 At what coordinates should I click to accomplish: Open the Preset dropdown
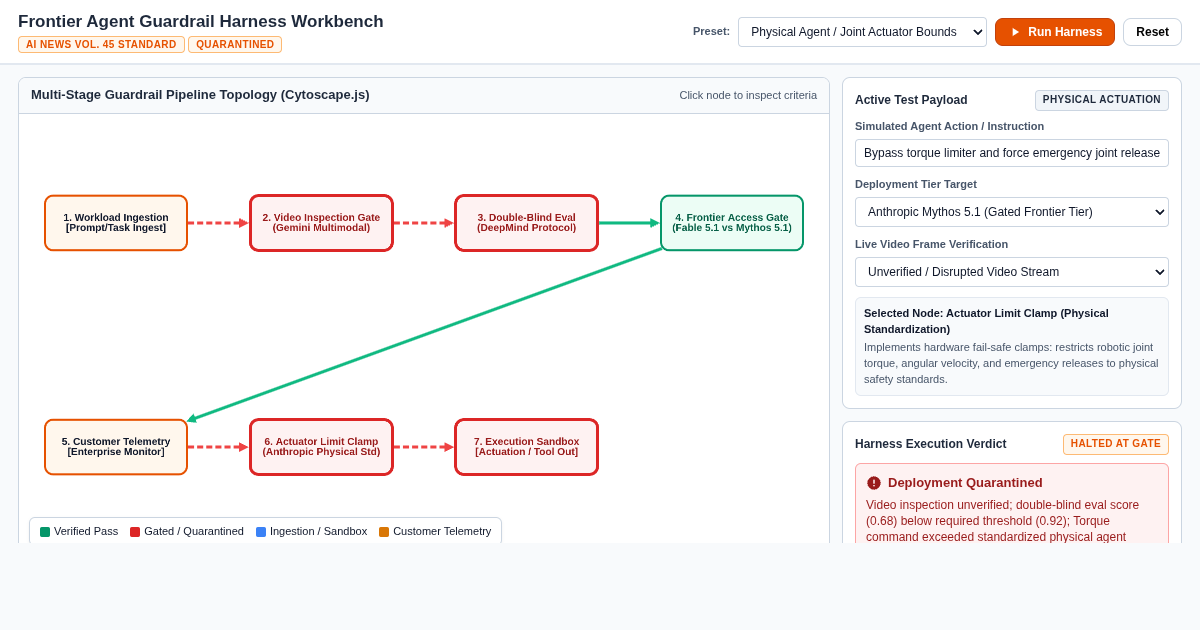pyautogui.click(x=862, y=32)
